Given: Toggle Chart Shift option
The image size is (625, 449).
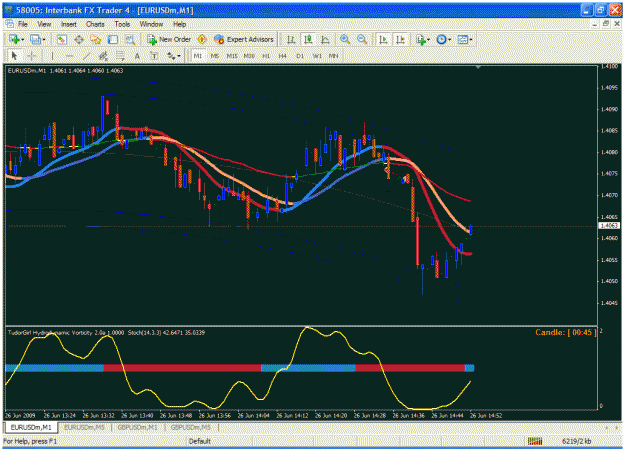Looking at the screenshot, I should tap(400, 39).
